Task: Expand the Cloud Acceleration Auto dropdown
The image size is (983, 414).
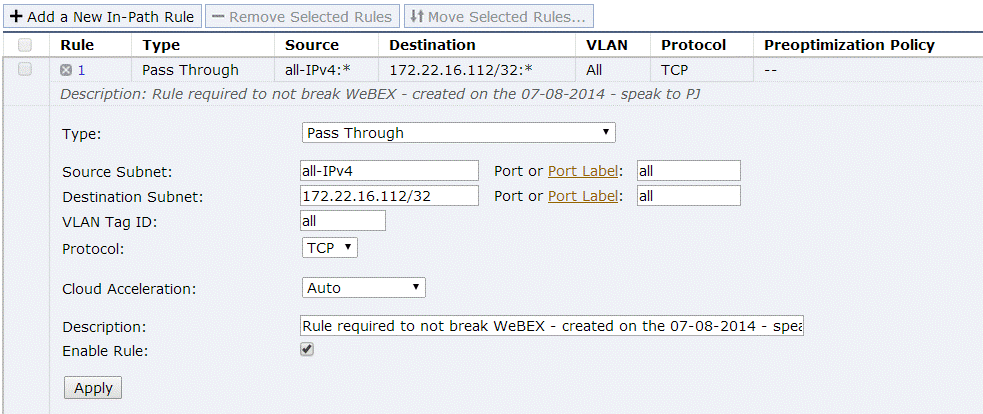Action: pos(364,288)
